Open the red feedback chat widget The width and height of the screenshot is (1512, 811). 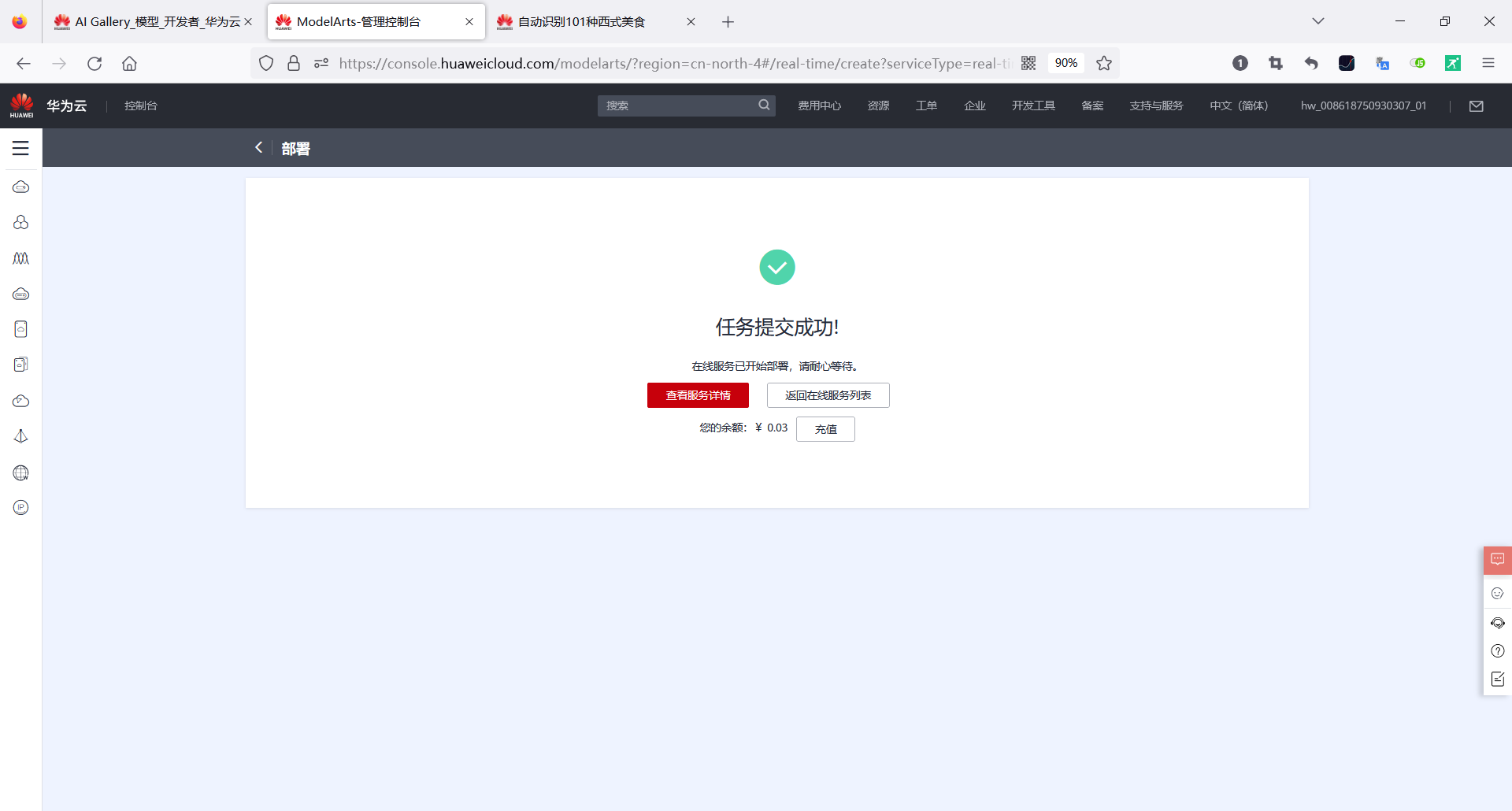(x=1498, y=560)
